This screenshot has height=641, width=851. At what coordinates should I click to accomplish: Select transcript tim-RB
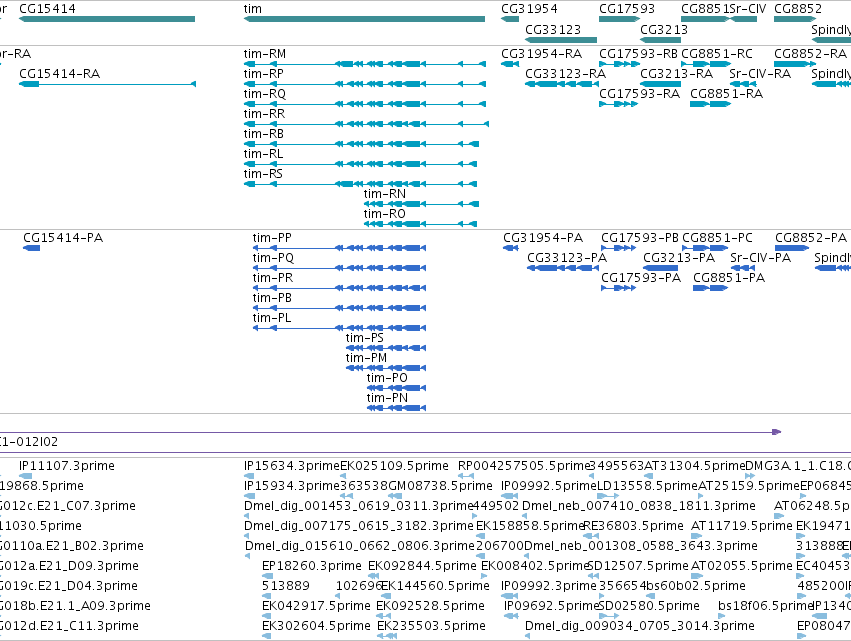coord(361,144)
